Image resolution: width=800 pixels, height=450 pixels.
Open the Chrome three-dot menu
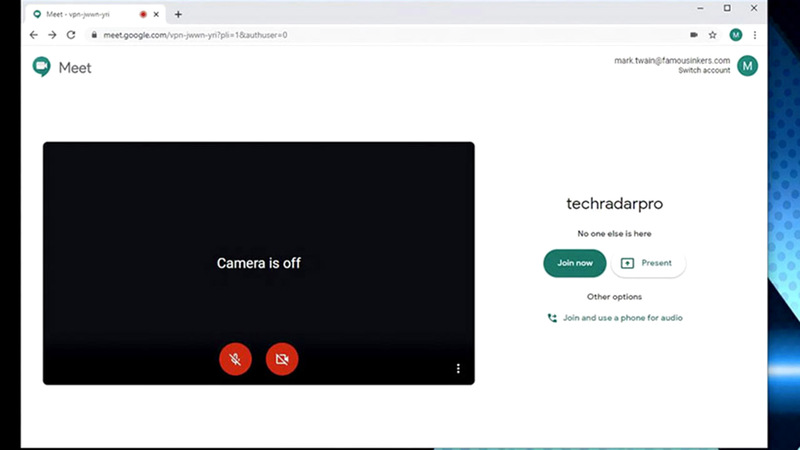pos(755,35)
